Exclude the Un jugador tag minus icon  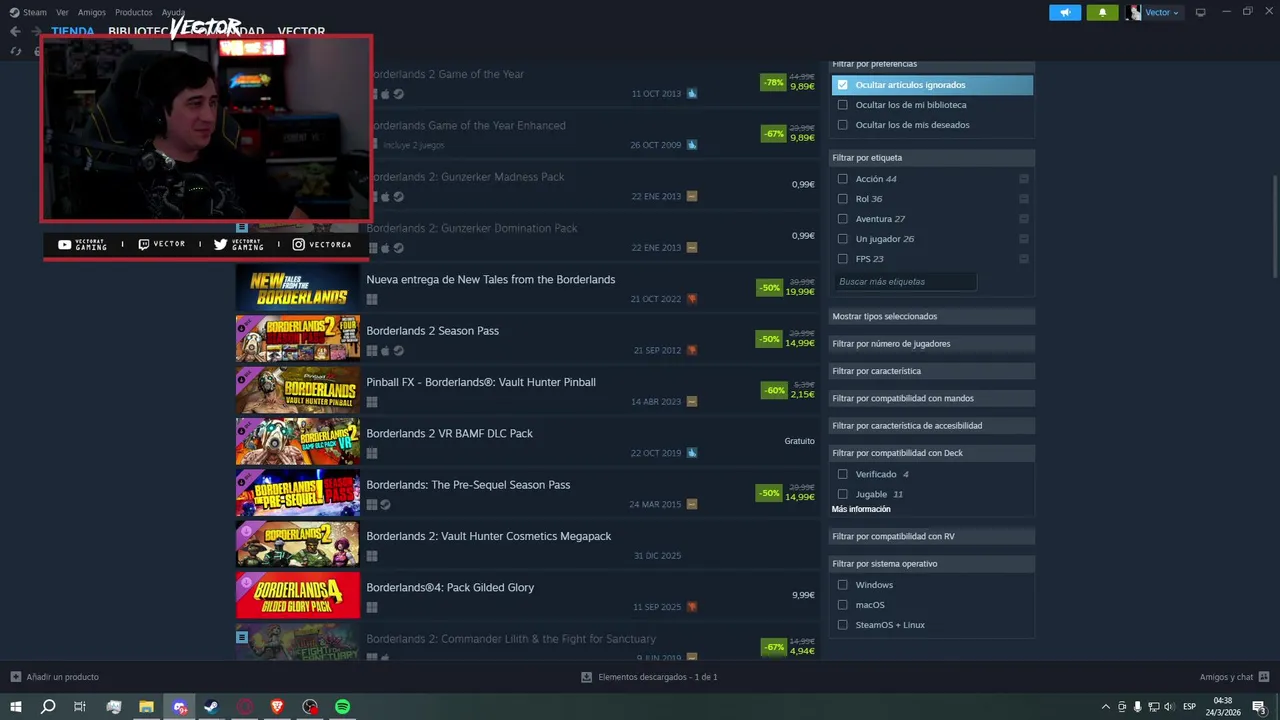[1024, 239]
